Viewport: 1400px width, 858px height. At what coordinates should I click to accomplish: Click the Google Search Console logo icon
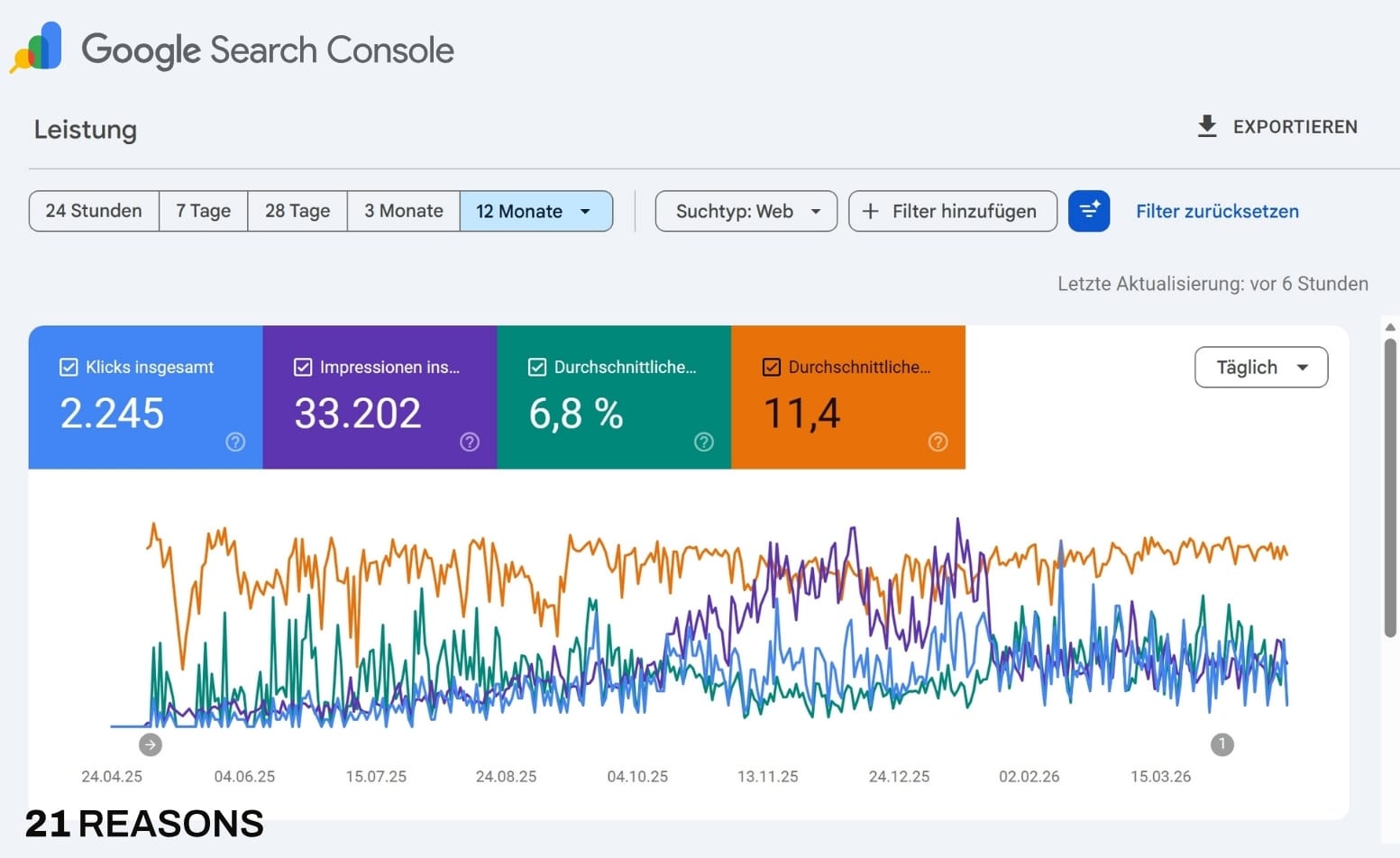(x=36, y=49)
